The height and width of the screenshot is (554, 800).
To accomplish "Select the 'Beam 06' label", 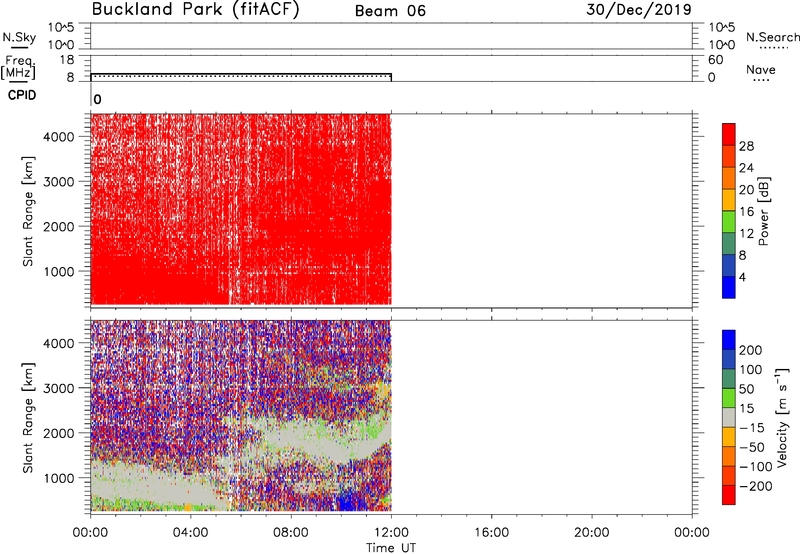I will click(x=390, y=11).
